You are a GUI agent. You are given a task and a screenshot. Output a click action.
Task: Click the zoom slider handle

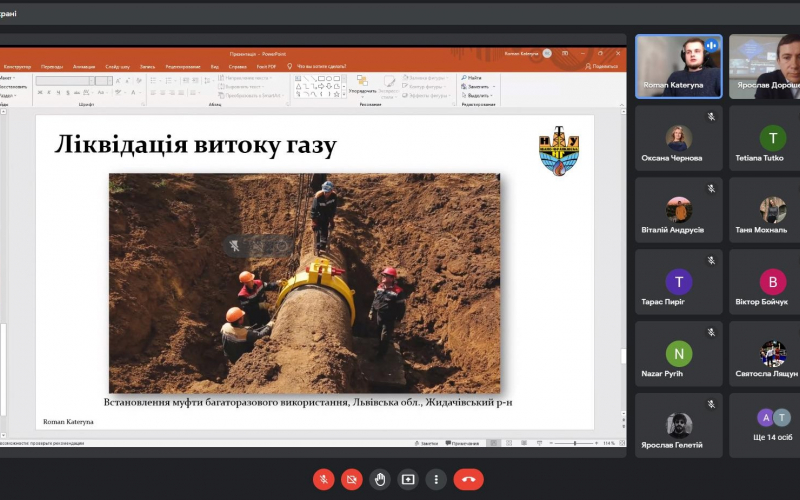click(x=575, y=443)
